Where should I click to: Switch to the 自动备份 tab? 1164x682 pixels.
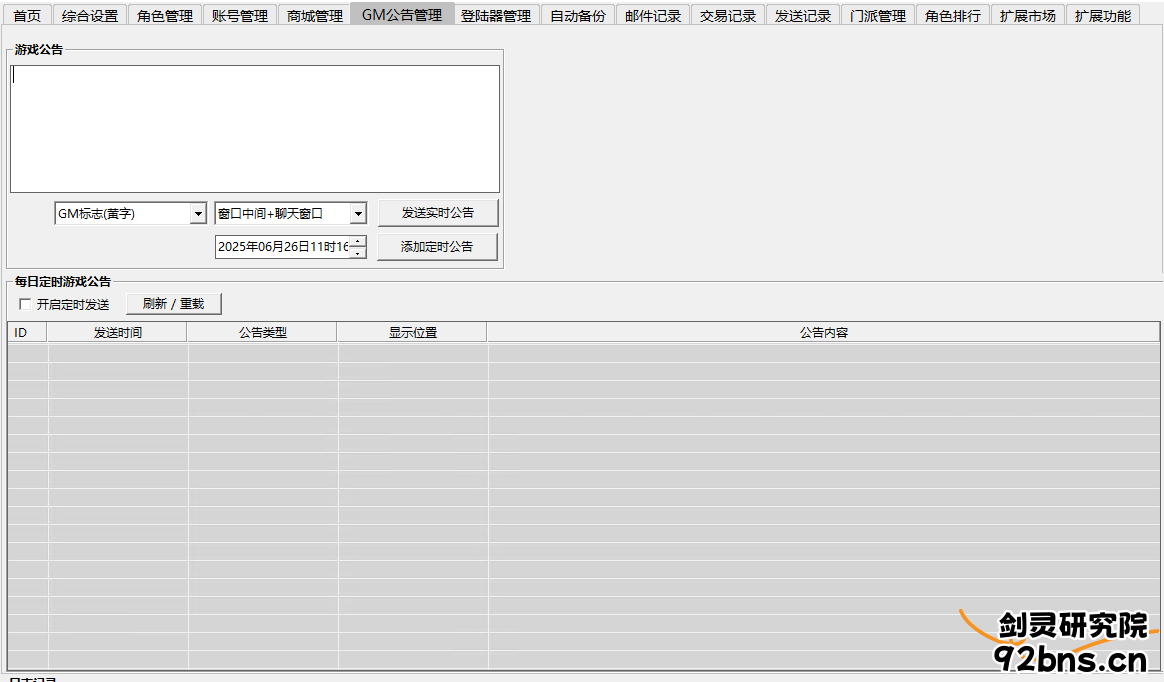pos(578,16)
